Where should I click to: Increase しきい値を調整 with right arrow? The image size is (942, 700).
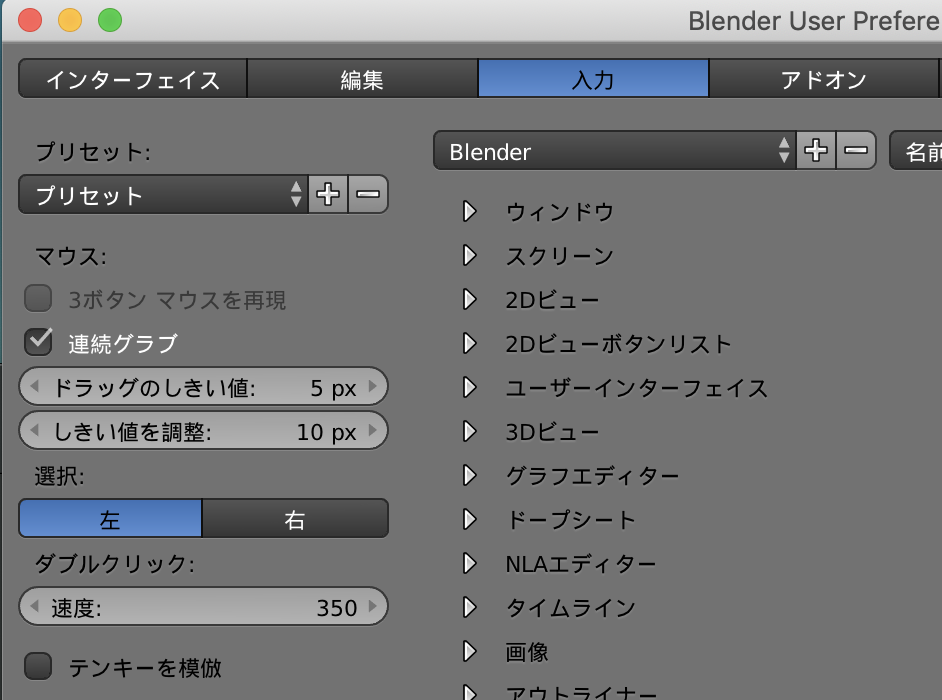tap(372, 430)
